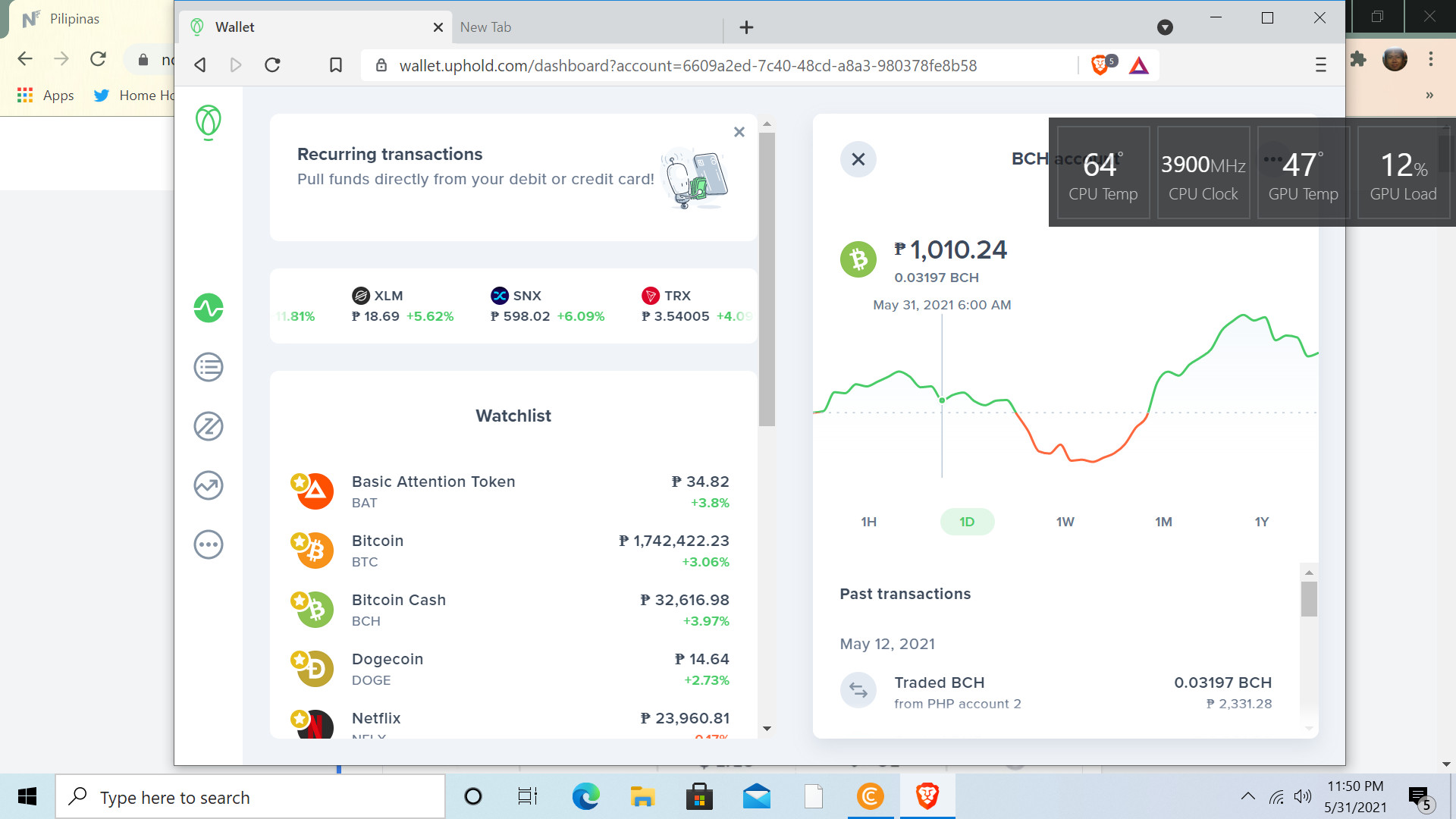Open the portfolio activity pulse icon
Image resolution: width=1456 pixels, height=819 pixels.
(209, 308)
